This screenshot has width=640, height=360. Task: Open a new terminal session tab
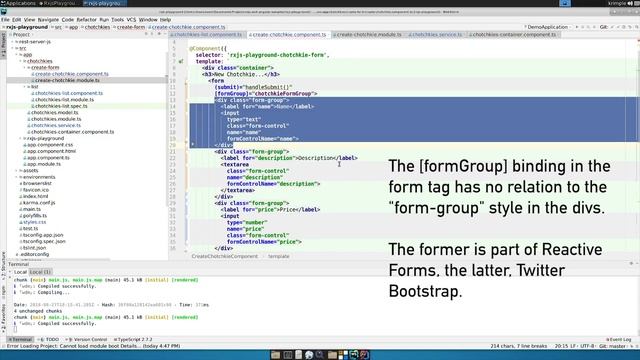pyautogui.click(x=10, y=272)
